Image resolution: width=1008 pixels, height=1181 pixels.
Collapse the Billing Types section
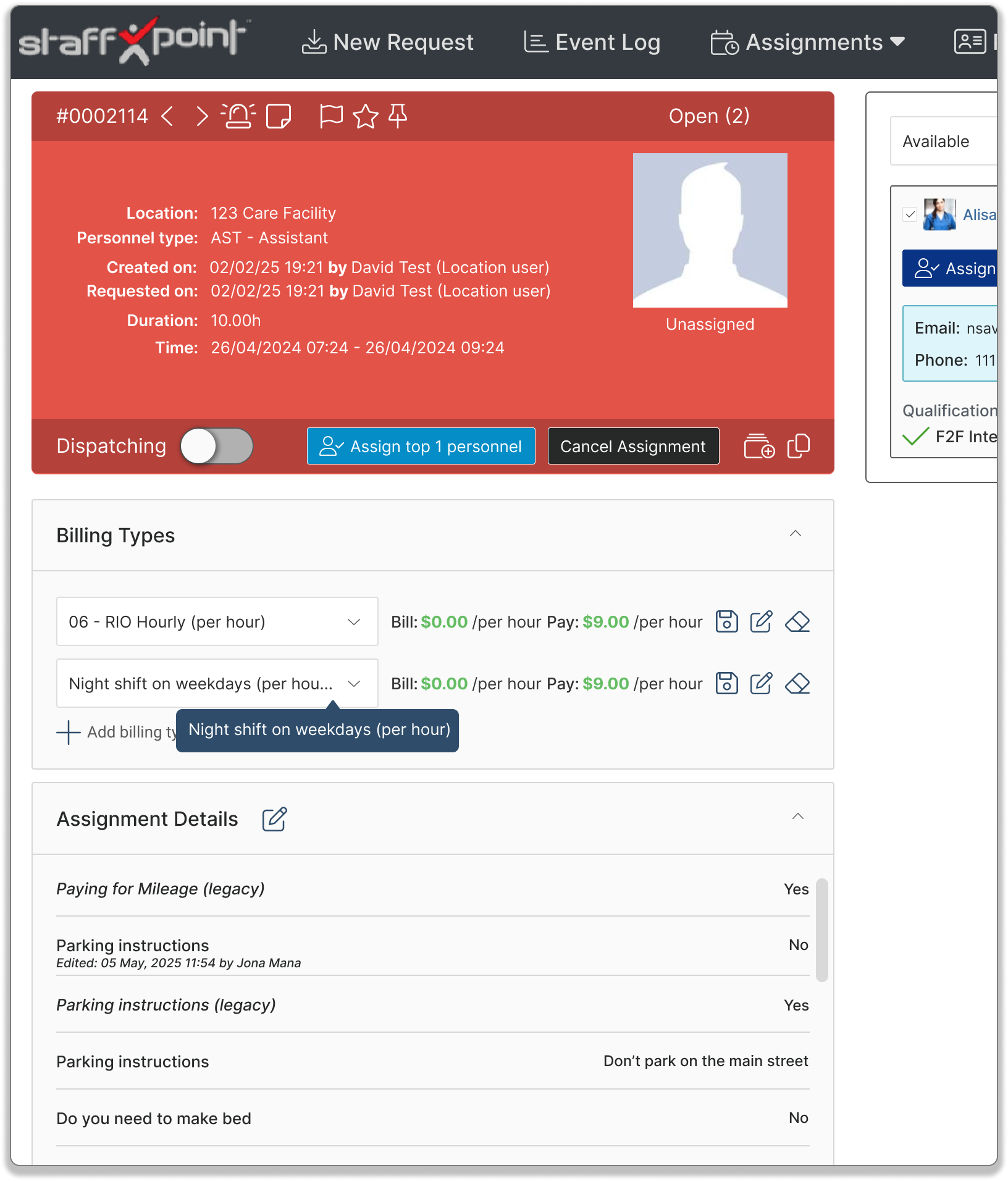click(x=796, y=534)
